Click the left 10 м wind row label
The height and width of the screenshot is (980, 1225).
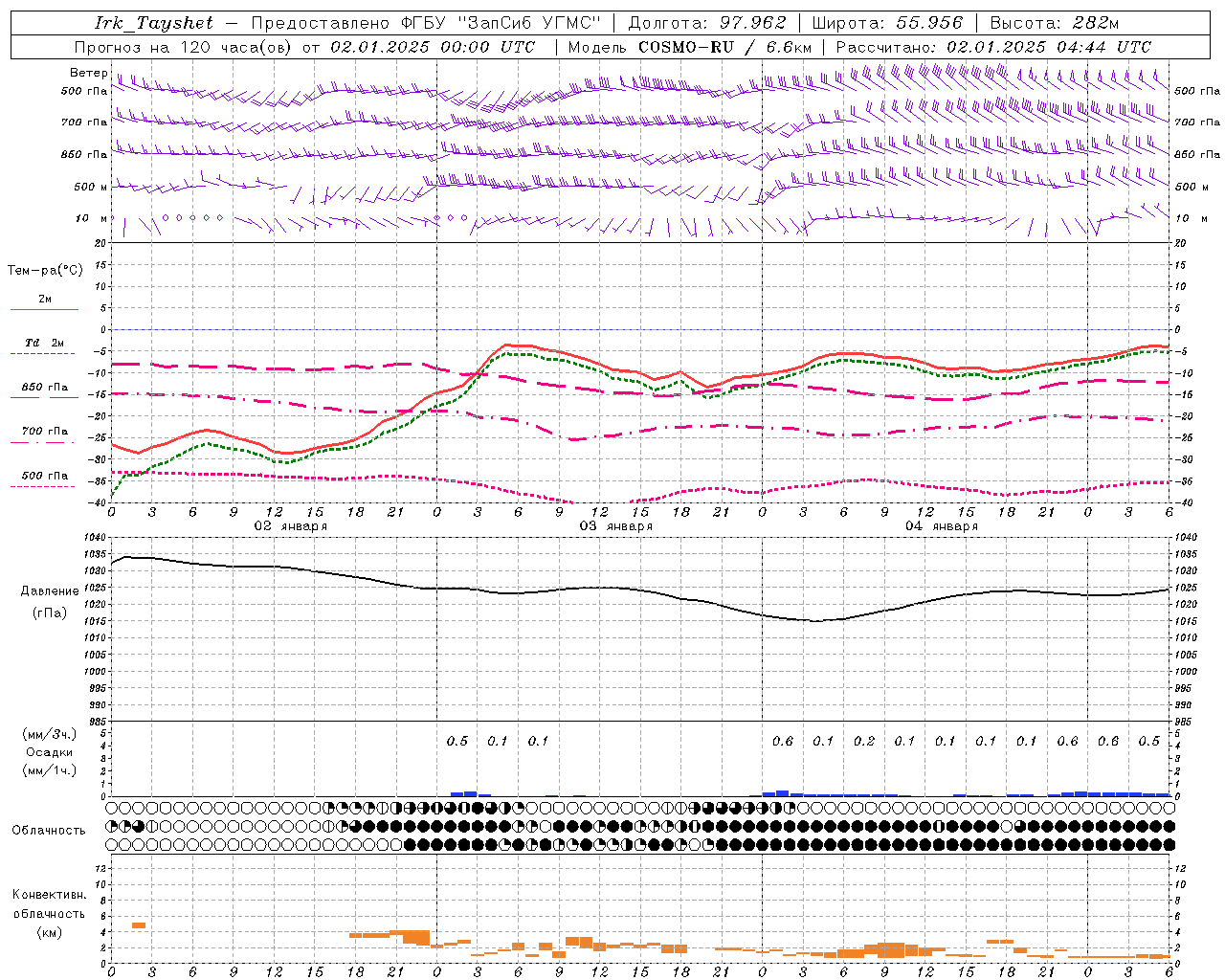(91, 218)
